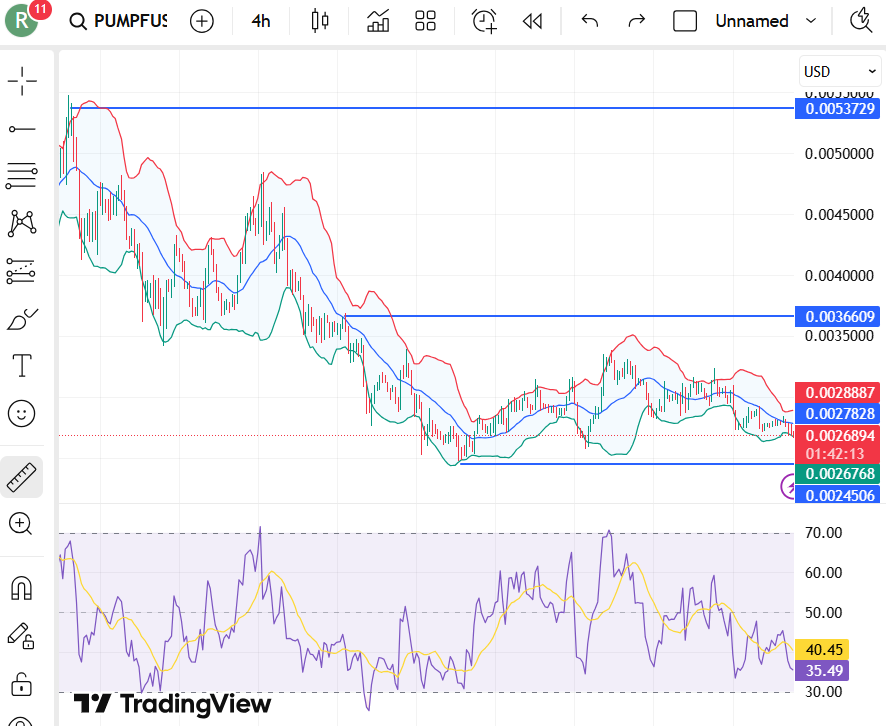
Task: Select the trend line drawing tool
Action: [22, 128]
